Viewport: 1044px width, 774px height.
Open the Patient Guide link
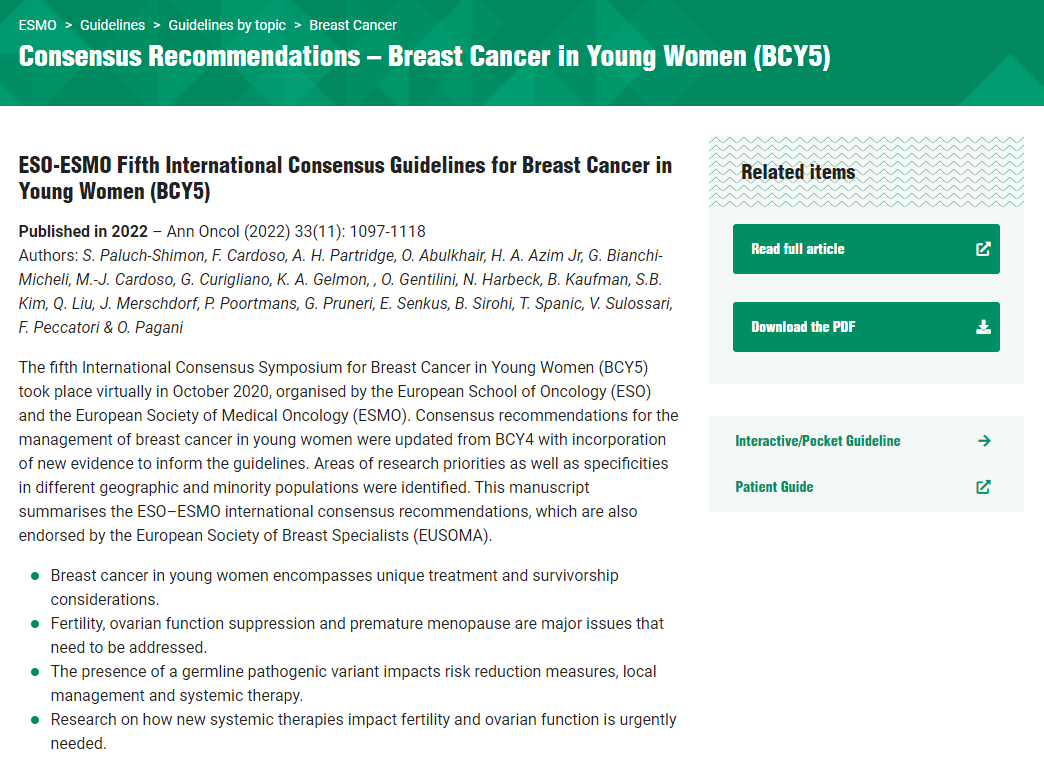(x=774, y=487)
